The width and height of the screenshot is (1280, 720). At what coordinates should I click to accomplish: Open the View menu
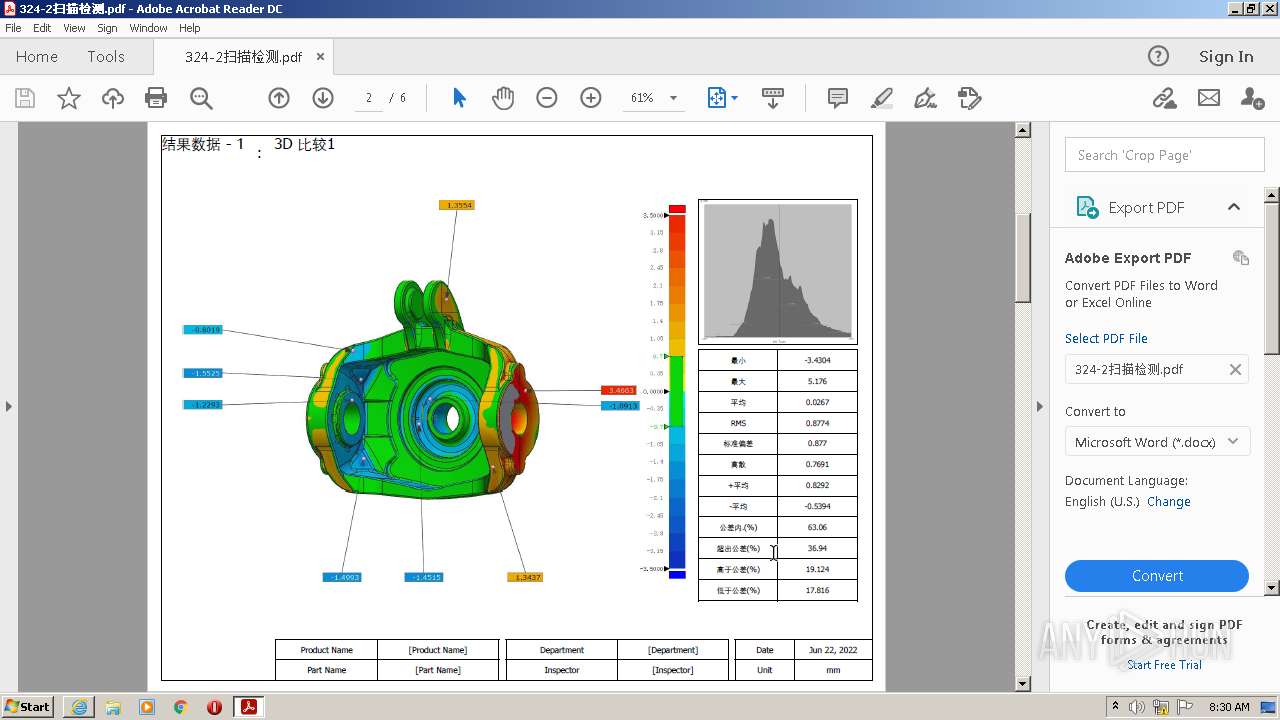click(x=74, y=28)
